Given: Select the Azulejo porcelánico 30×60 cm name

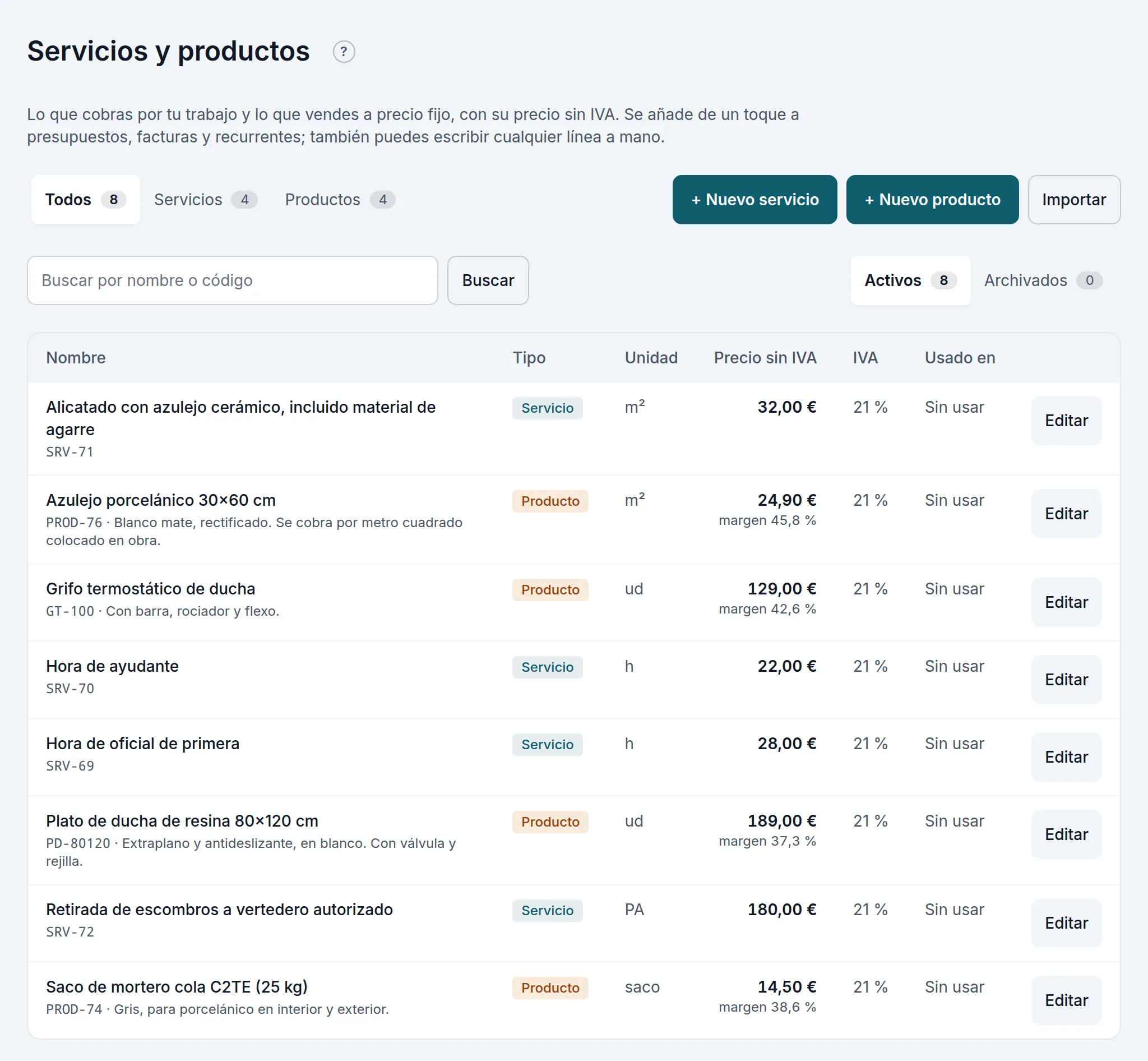Looking at the screenshot, I should click(x=161, y=500).
